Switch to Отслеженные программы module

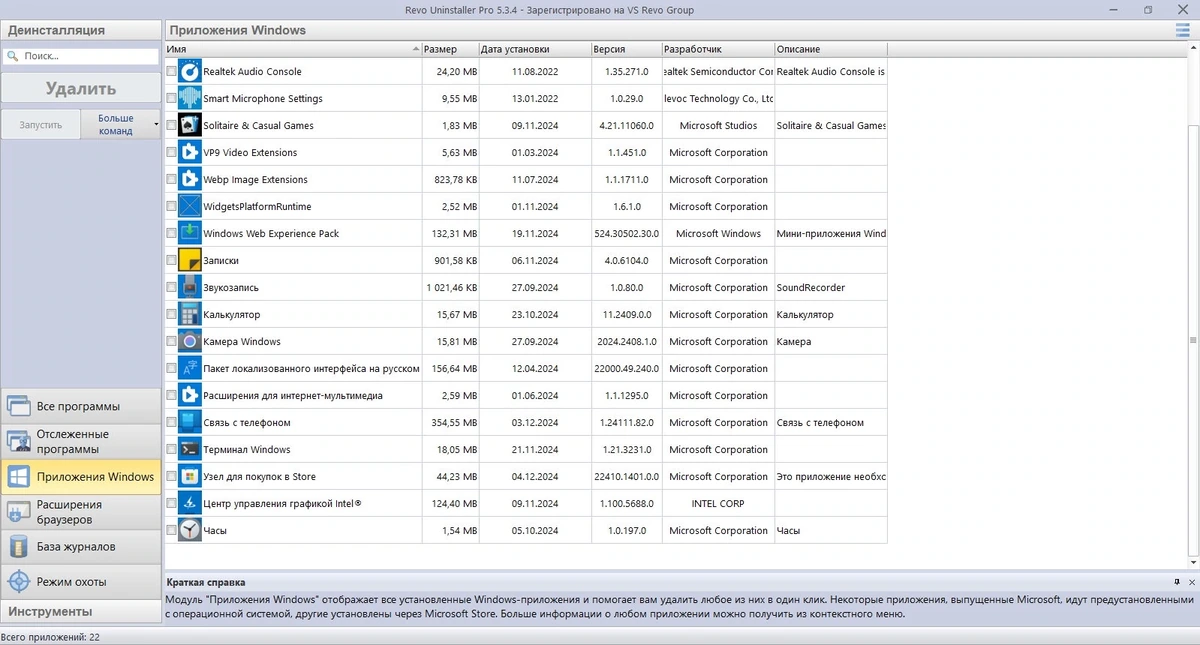pos(81,442)
